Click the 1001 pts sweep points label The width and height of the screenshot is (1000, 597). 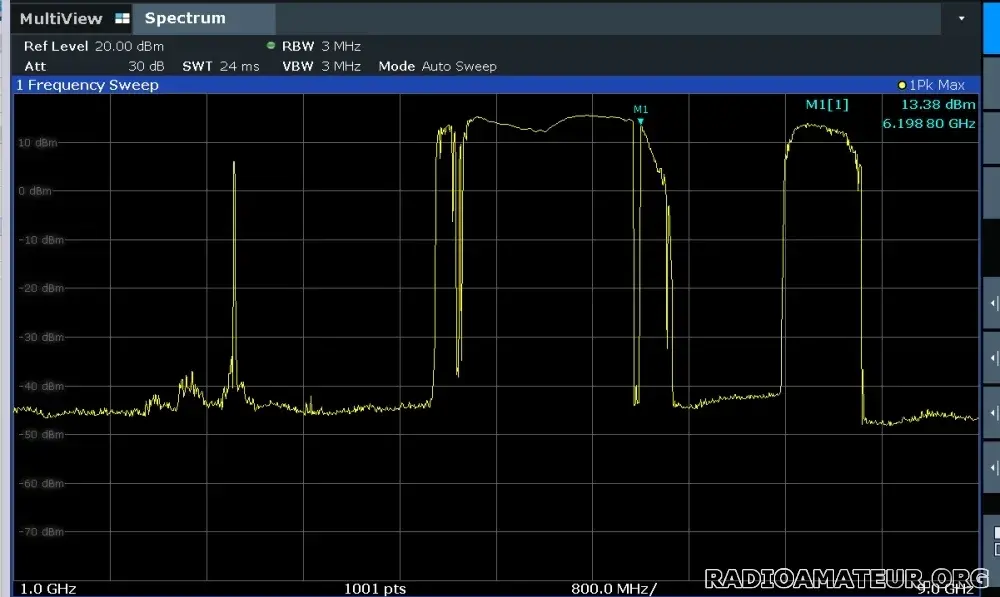coord(375,588)
